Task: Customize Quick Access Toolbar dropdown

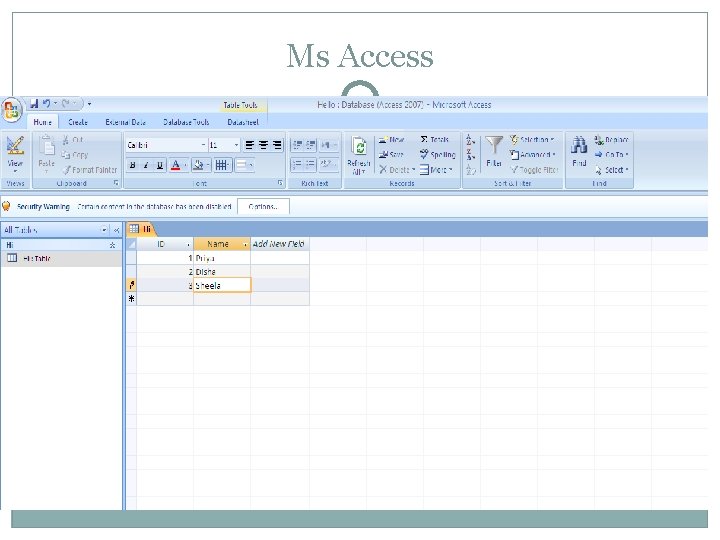Action: tap(90, 104)
